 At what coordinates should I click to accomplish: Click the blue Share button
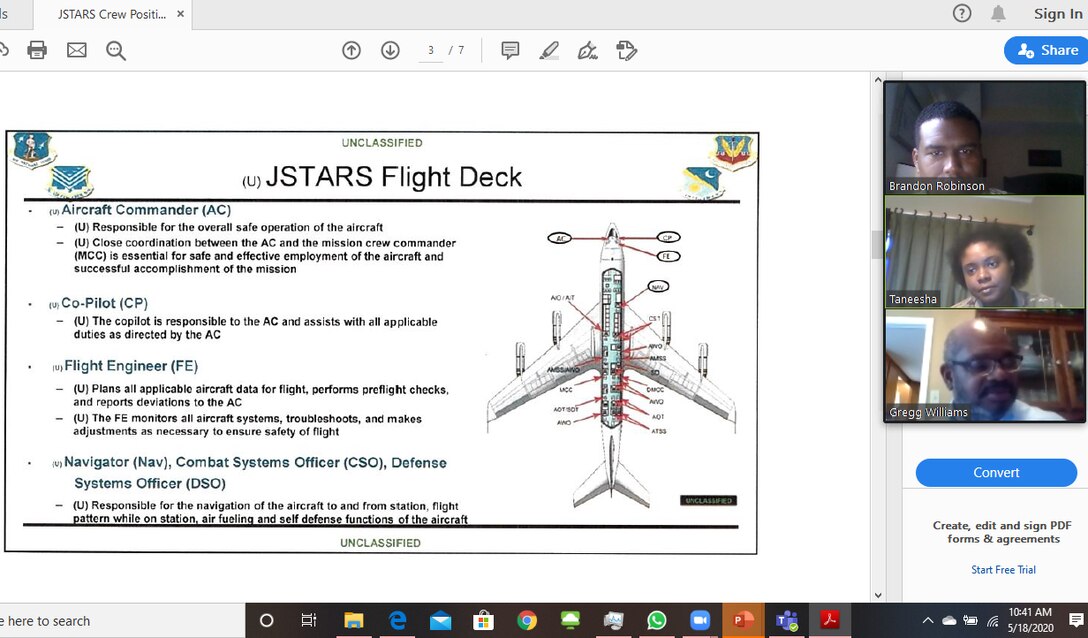click(1045, 49)
